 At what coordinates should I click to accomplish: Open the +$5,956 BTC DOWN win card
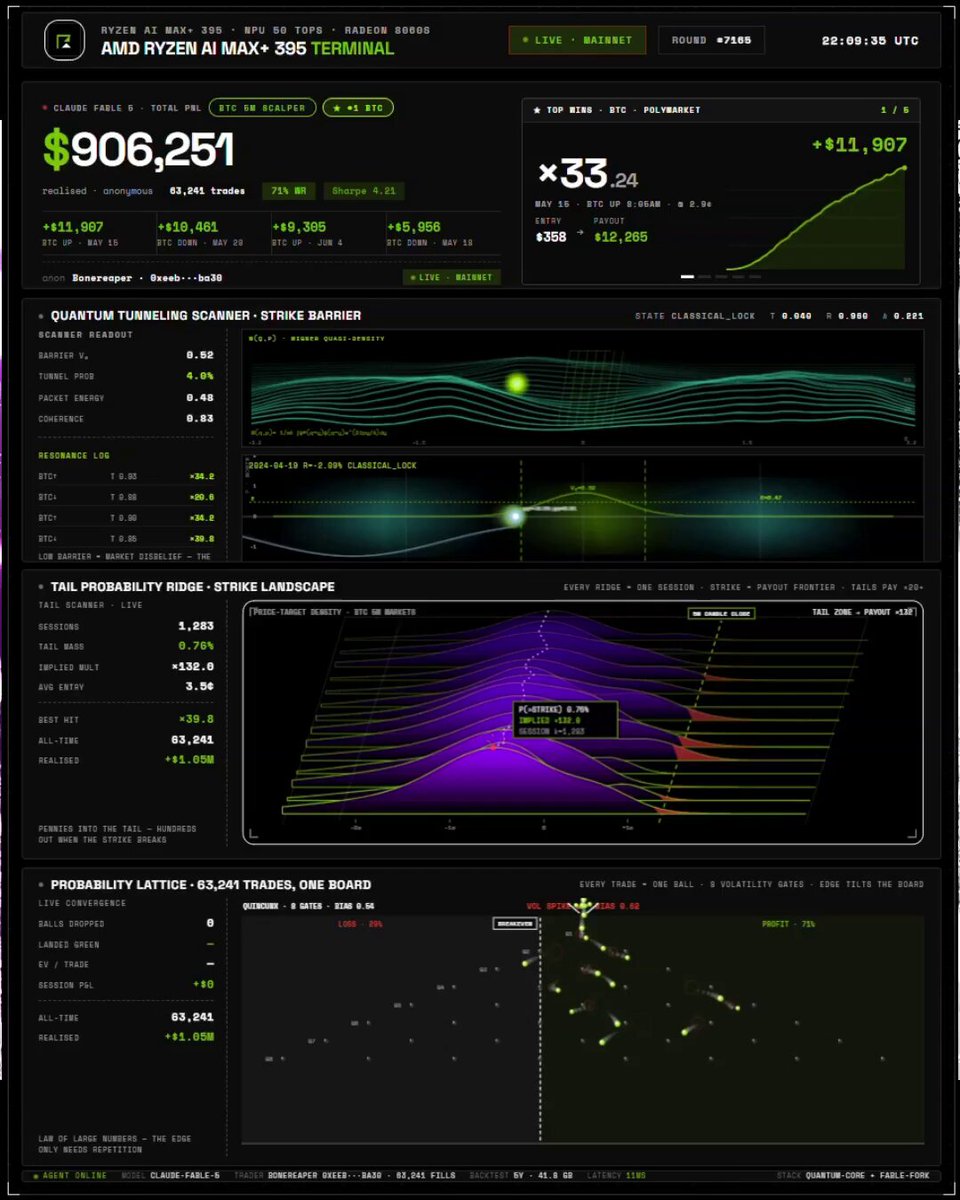coord(443,235)
